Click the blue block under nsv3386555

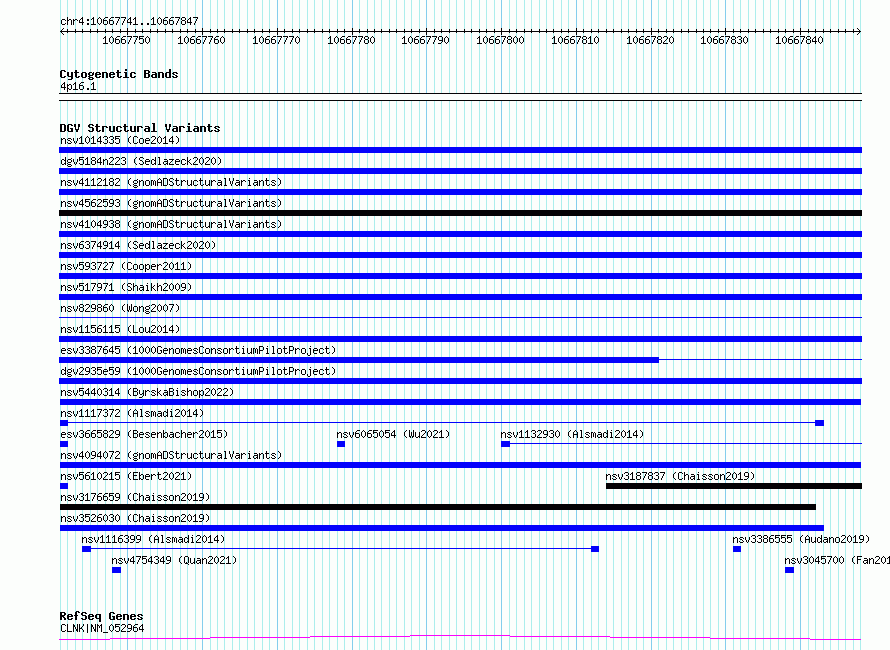pos(737,549)
